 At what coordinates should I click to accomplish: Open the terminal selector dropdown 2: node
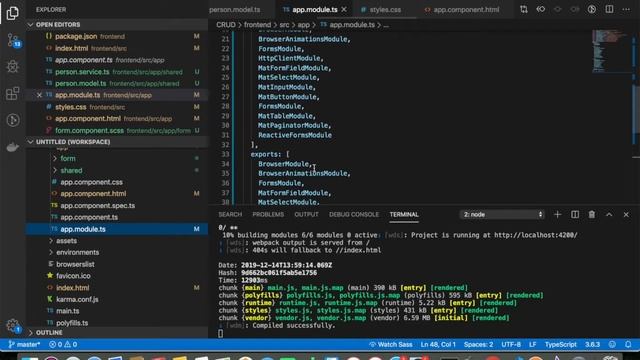coord(502,214)
